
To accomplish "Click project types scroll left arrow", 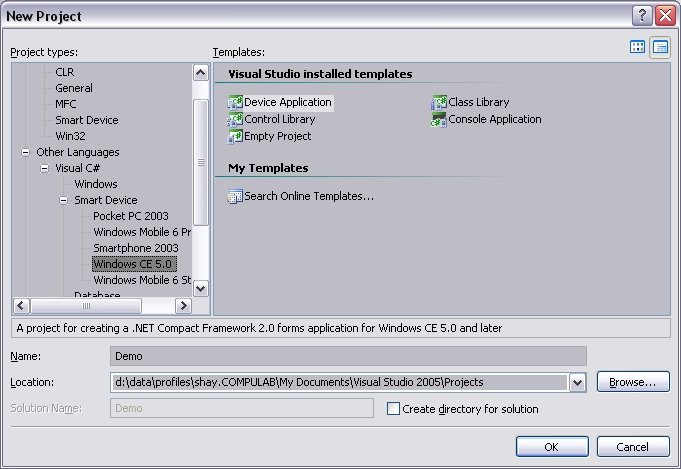I will [21, 306].
